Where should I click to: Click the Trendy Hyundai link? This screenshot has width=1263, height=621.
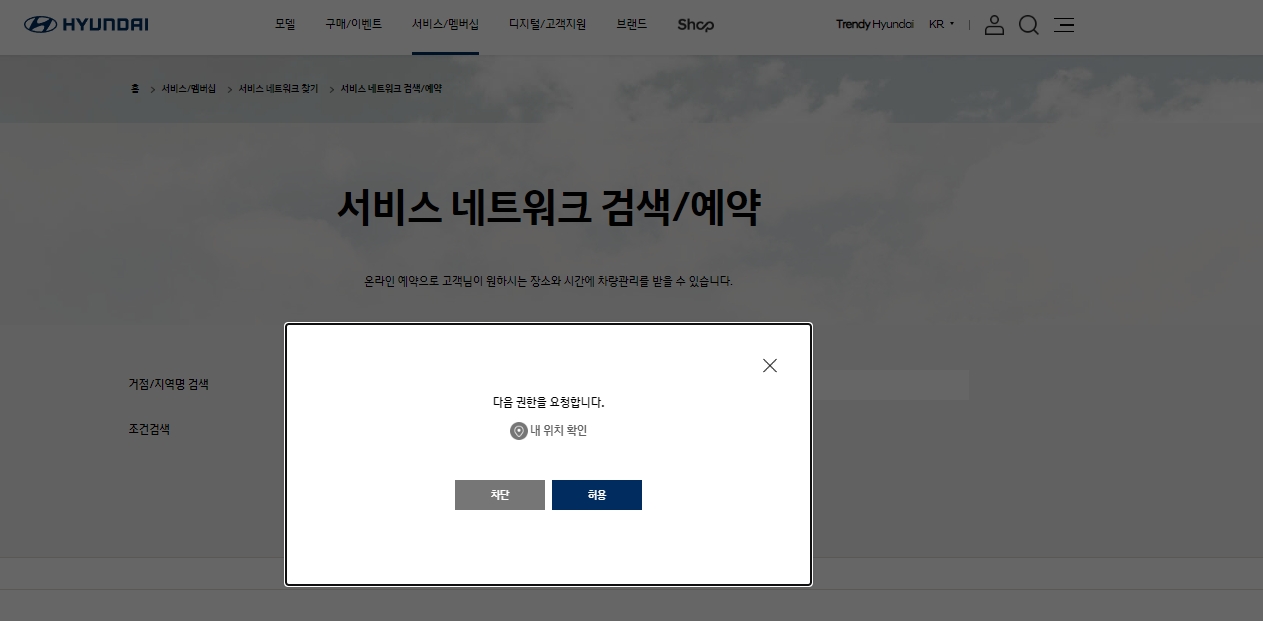pos(874,24)
